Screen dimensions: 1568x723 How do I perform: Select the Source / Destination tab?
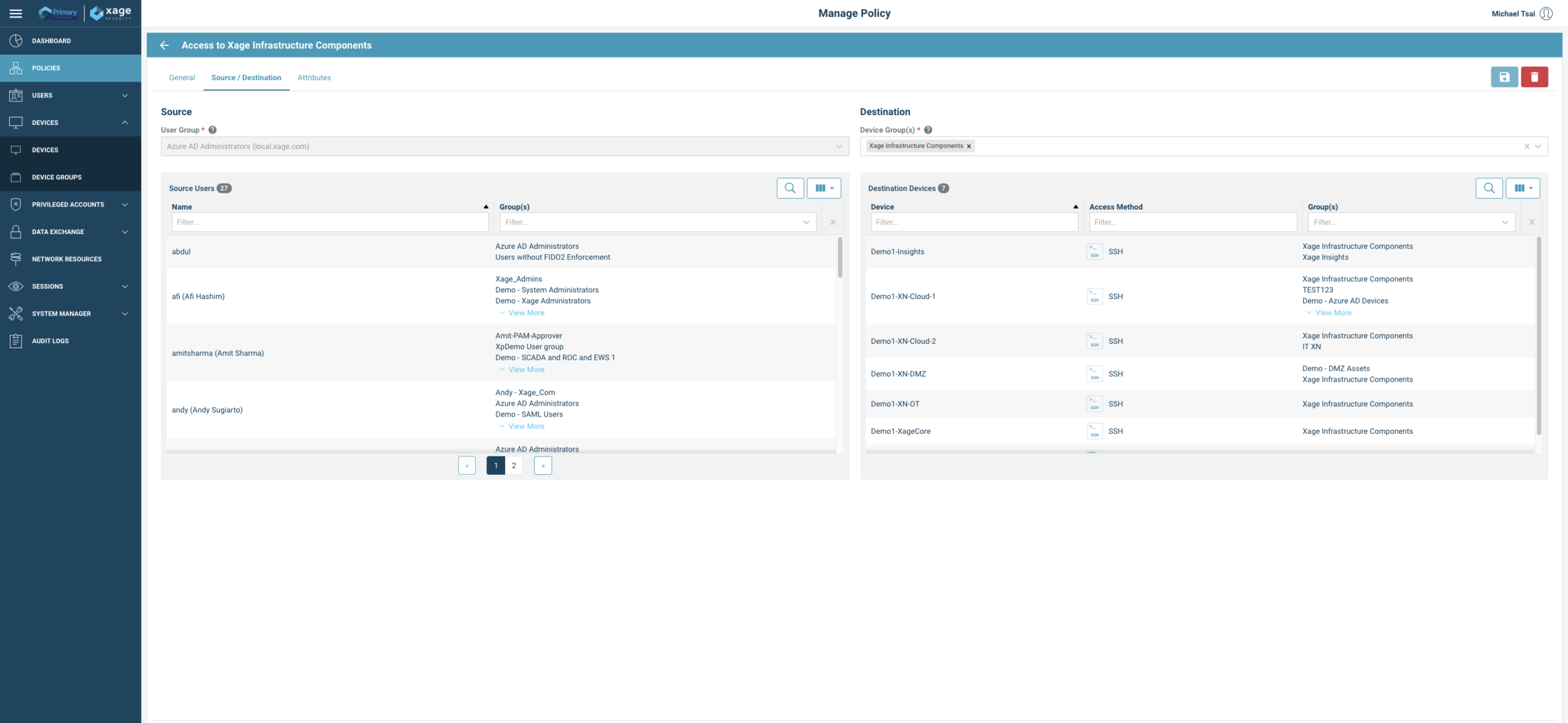(246, 78)
